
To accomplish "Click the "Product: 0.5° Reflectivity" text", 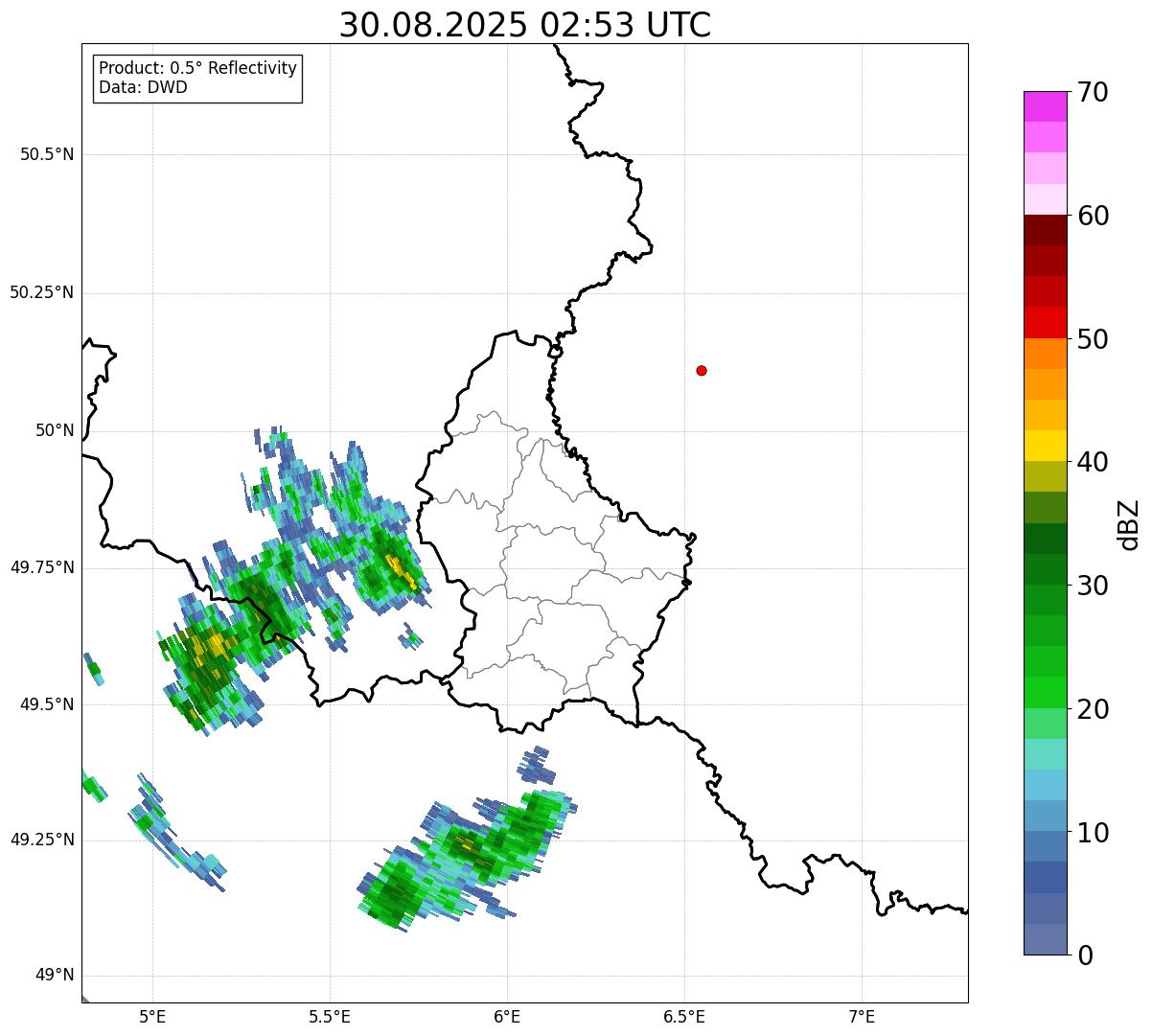I will point(197,69).
